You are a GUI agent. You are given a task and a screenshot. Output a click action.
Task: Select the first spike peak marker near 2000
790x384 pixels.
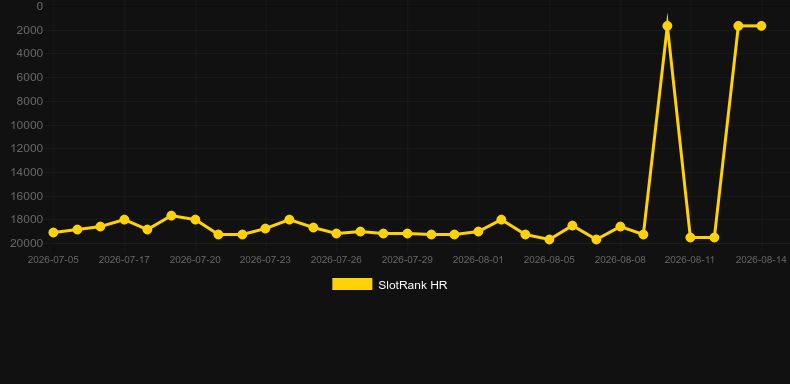click(x=667, y=26)
